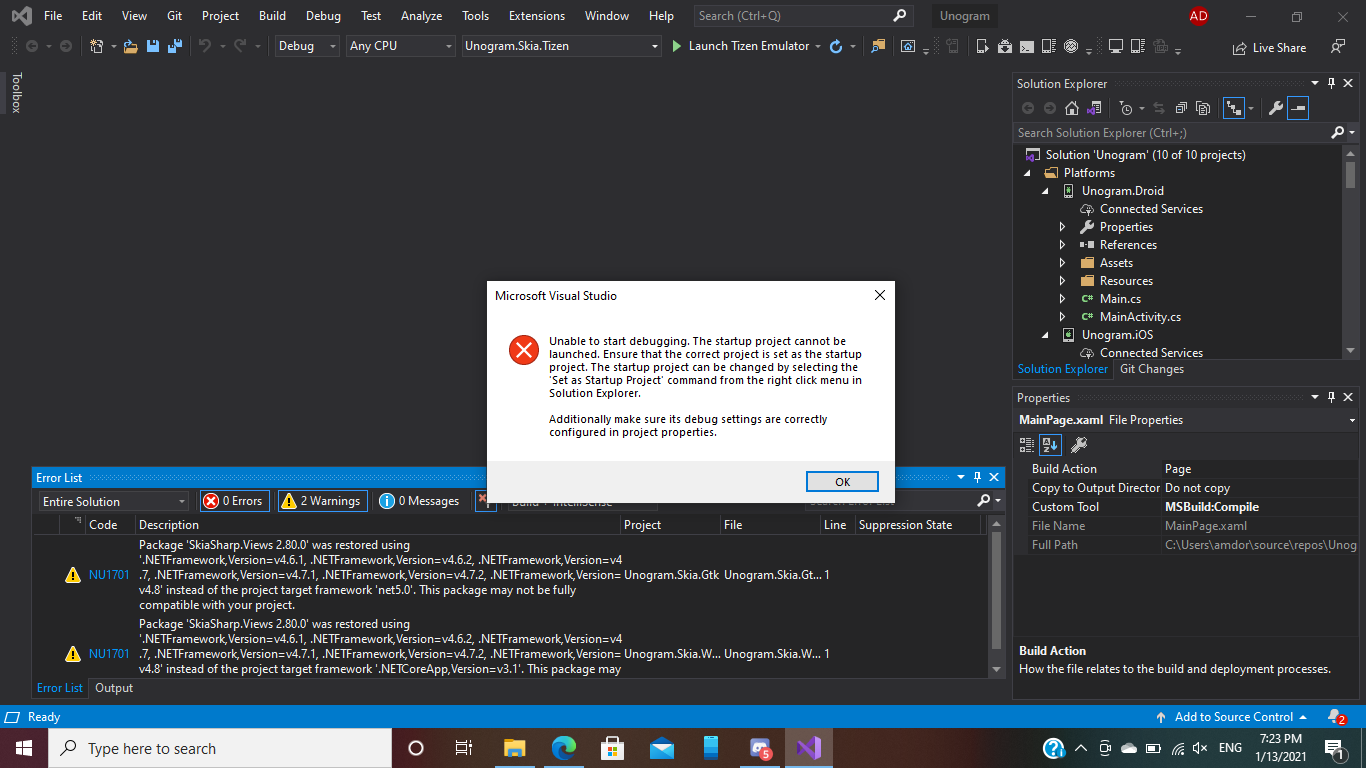1366x768 pixels.
Task: Collapse the Unogram.Droid project node
Action: point(1045,191)
